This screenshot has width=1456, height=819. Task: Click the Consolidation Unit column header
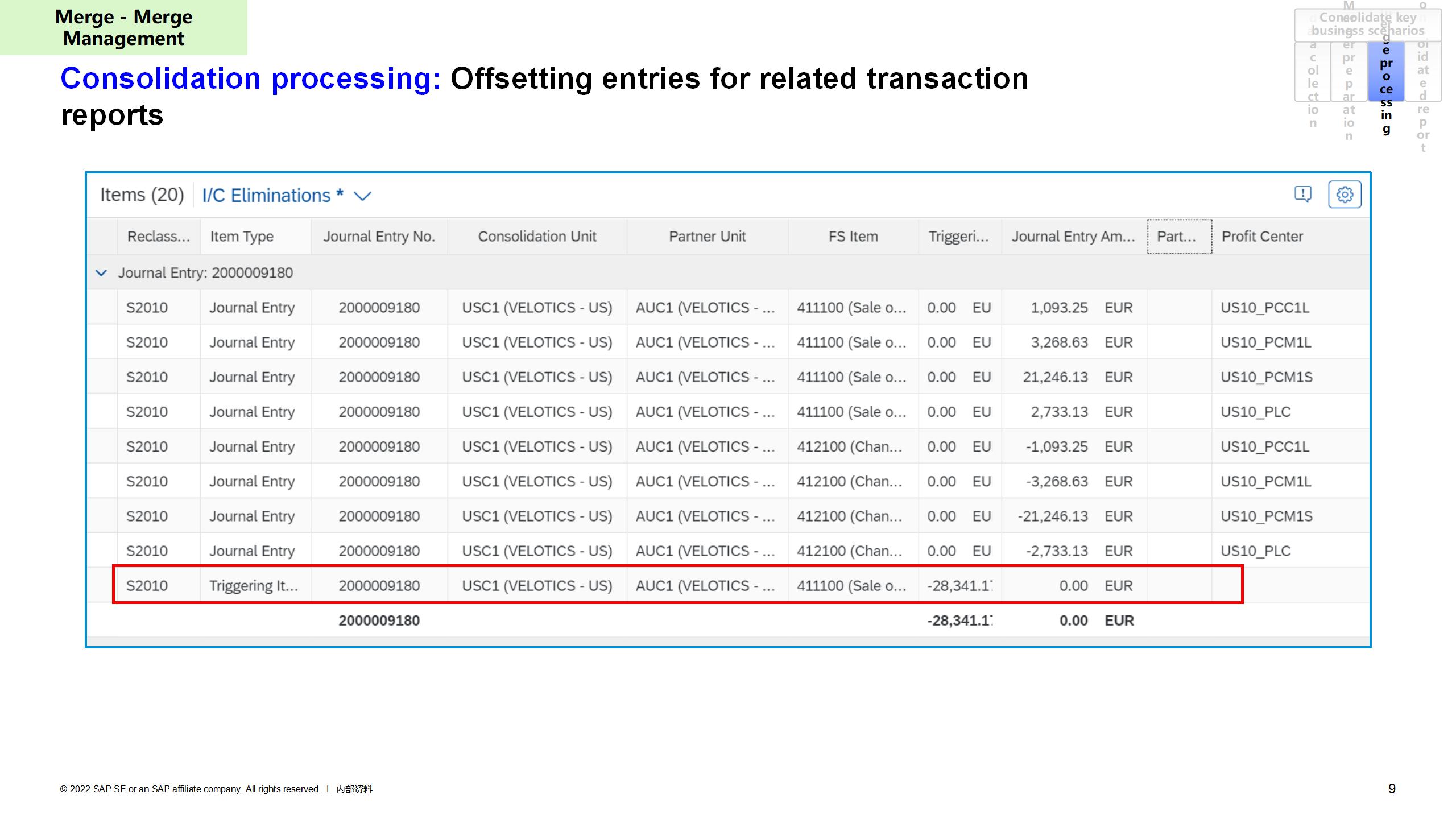click(x=537, y=237)
